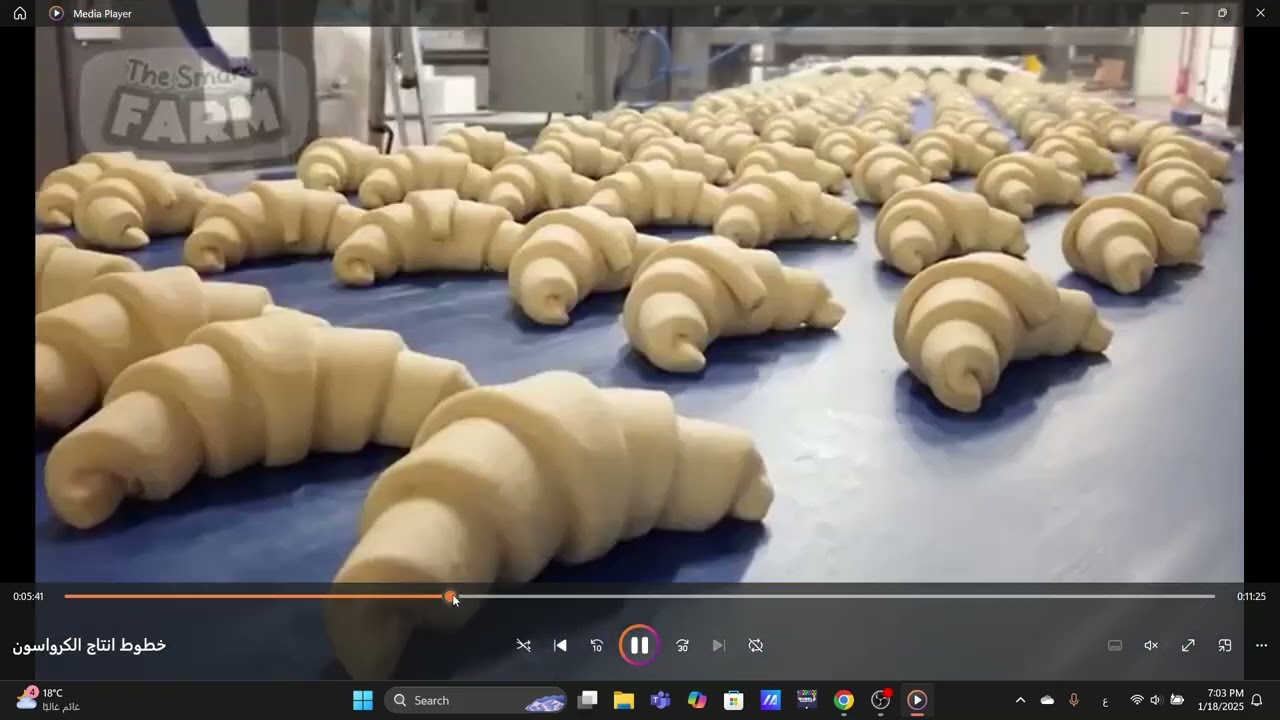
Task: Switch the input language indicator
Action: [x=1105, y=701]
